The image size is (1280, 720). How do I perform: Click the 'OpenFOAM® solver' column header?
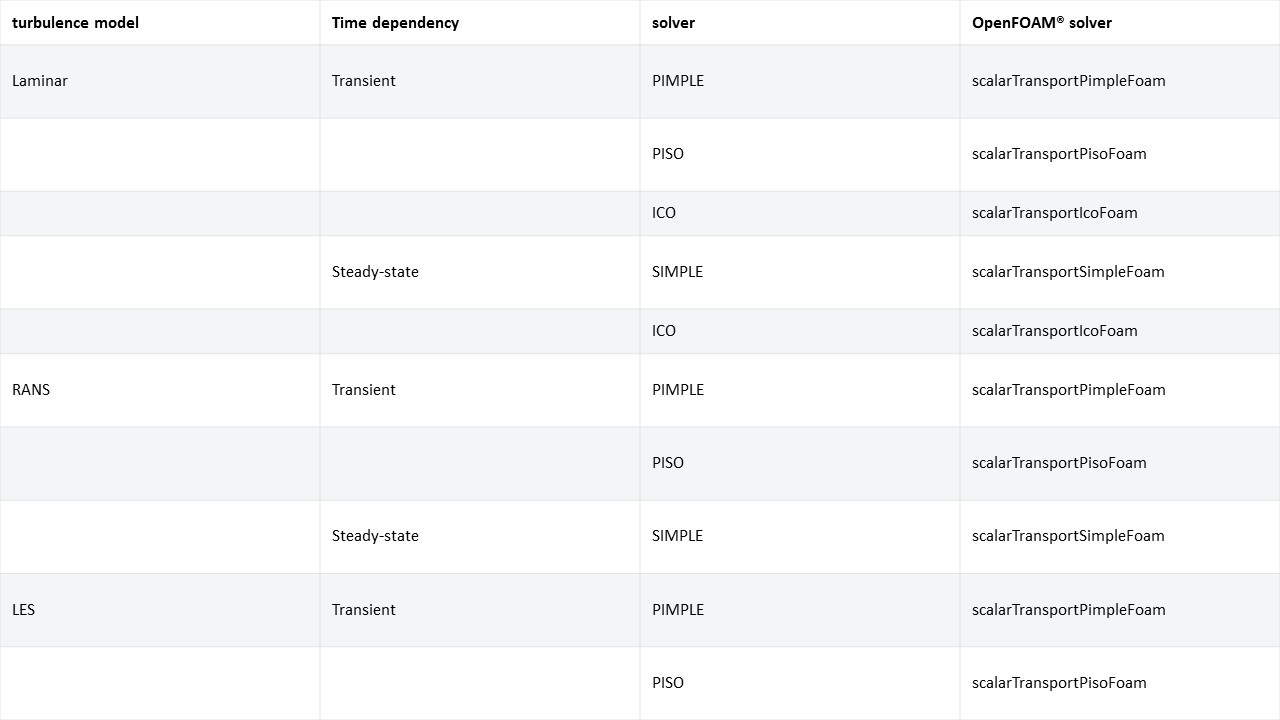[1041, 22]
